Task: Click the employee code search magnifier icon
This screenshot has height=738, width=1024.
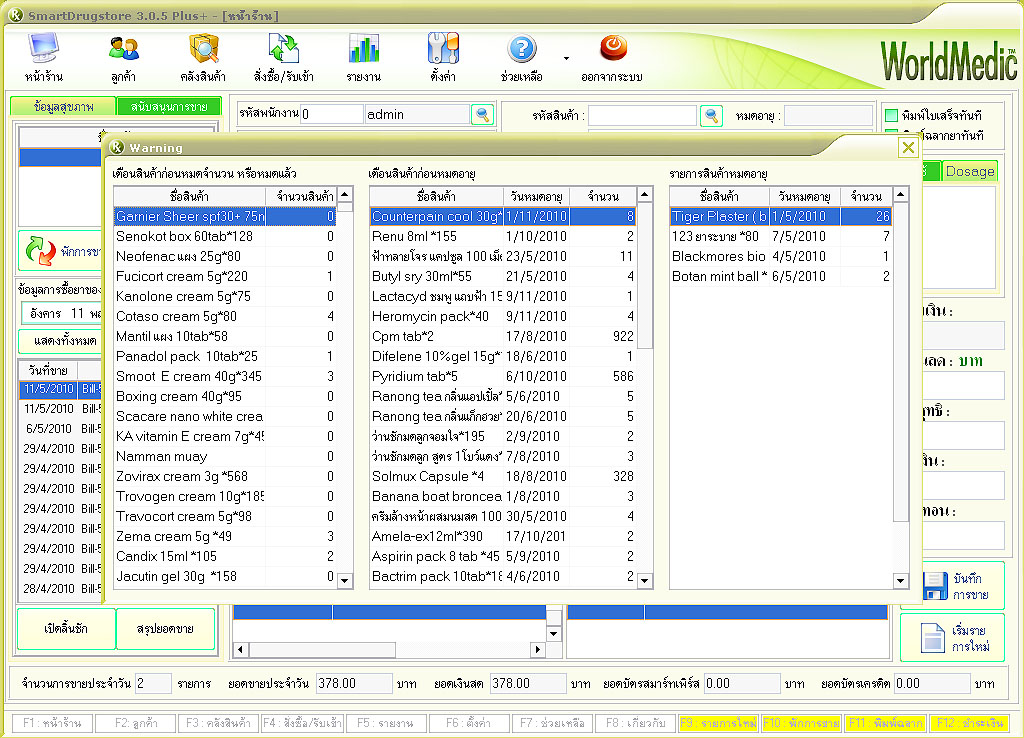Action: tap(483, 115)
